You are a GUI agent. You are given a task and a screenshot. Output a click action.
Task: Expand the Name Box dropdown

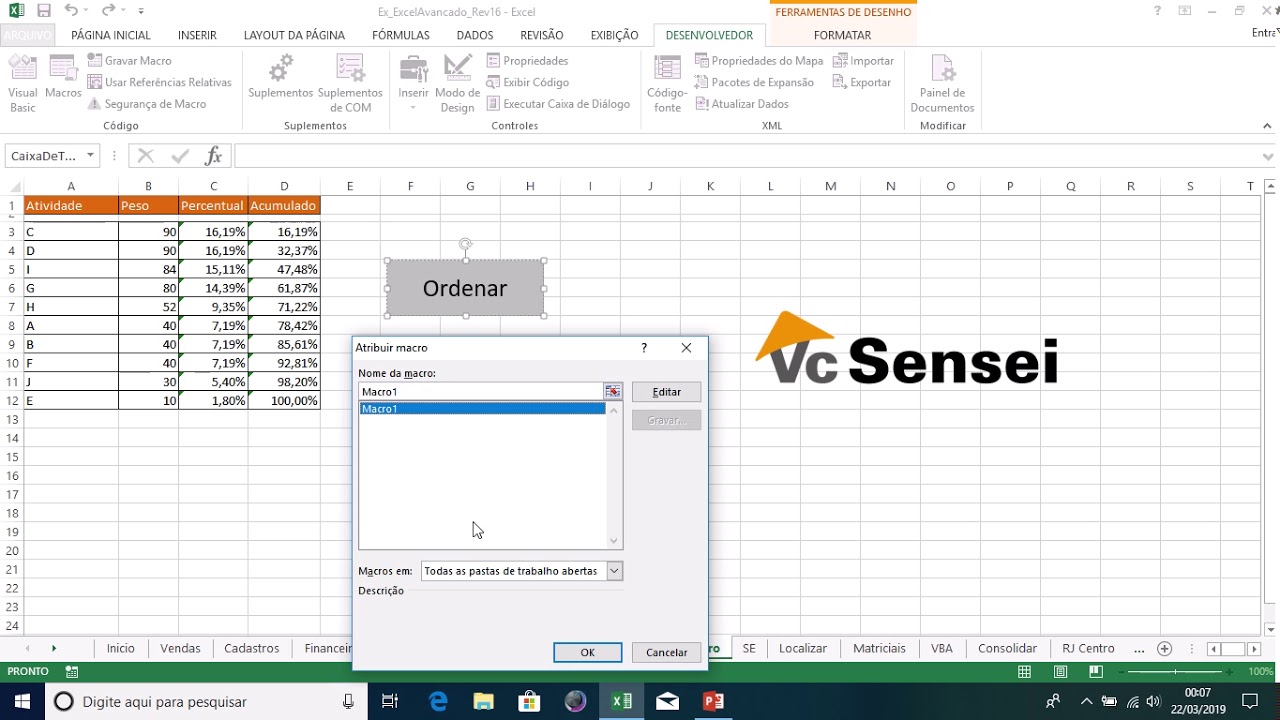pyautogui.click(x=90, y=156)
